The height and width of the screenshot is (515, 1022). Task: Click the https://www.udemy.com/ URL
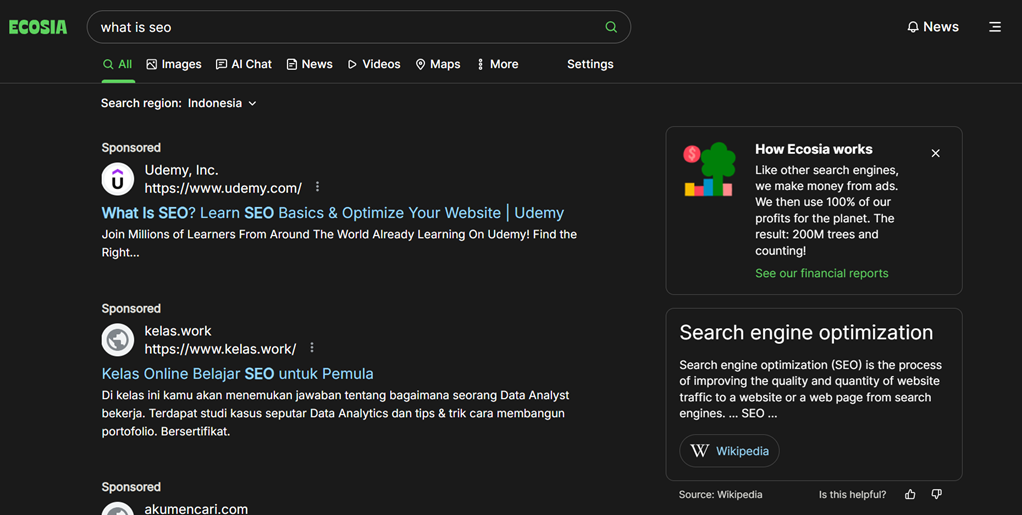[223, 188]
